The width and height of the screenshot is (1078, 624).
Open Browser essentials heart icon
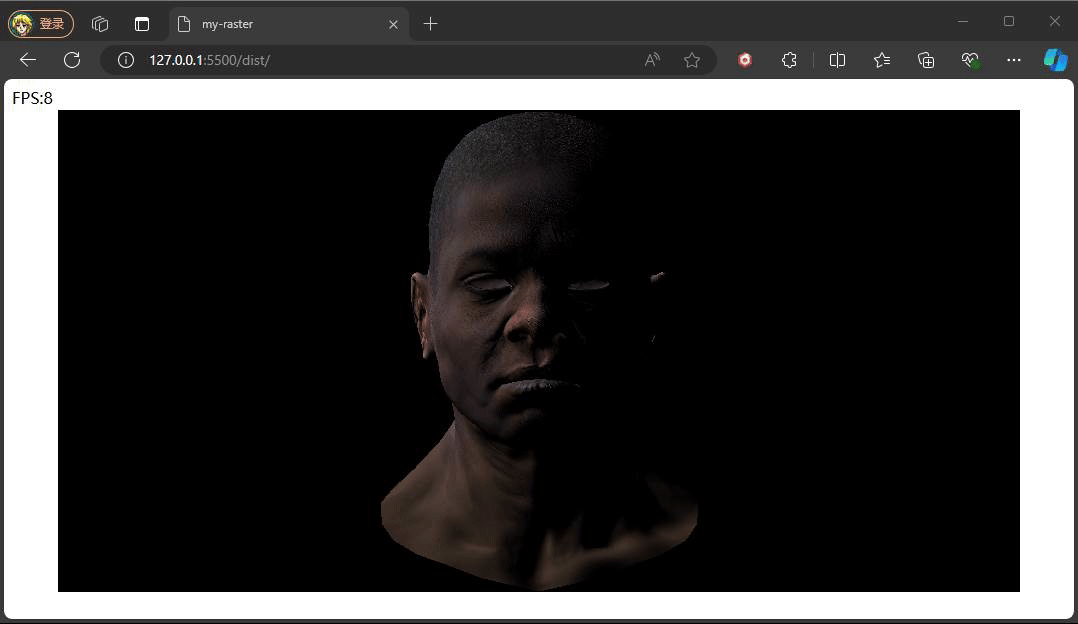click(970, 60)
